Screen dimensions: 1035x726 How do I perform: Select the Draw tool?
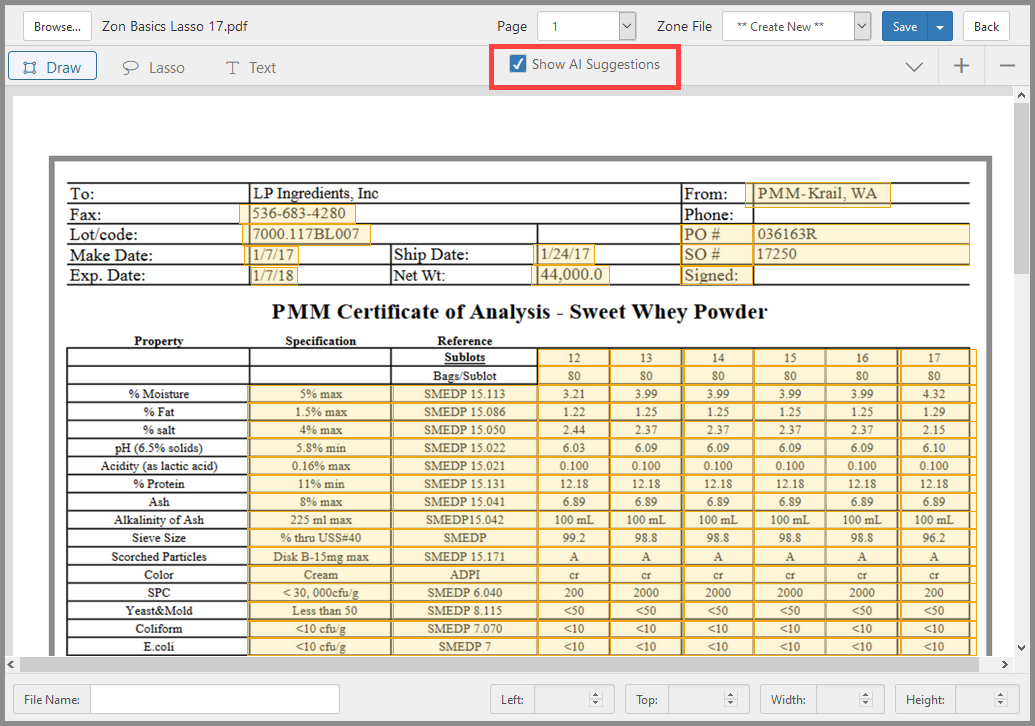point(52,67)
